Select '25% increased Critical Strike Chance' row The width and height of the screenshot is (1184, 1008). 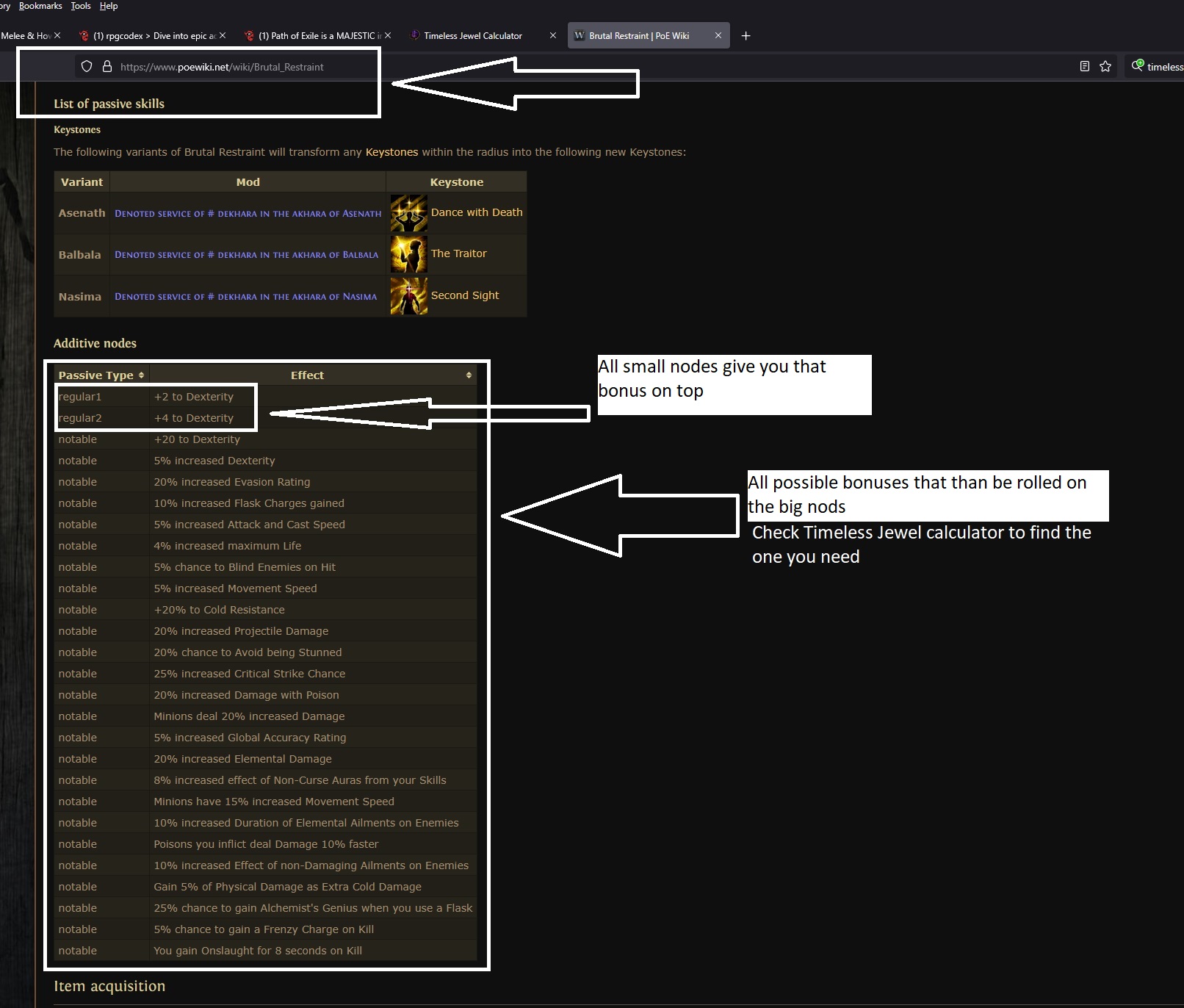tap(265, 674)
